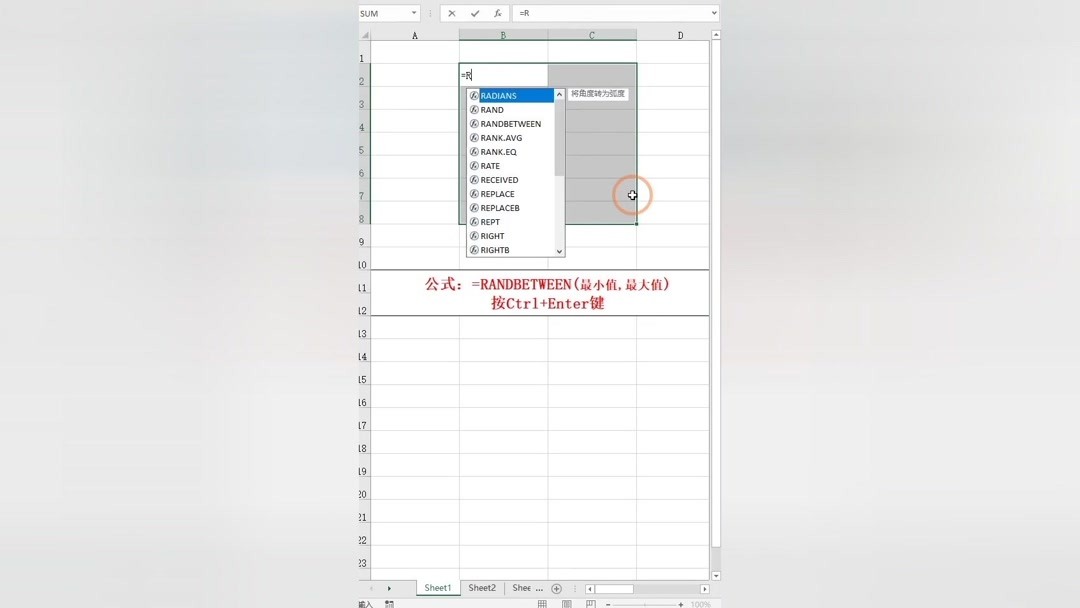The height and width of the screenshot is (608, 1080).
Task: Click the Insert Function fx icon
Action: click(498, 12)
